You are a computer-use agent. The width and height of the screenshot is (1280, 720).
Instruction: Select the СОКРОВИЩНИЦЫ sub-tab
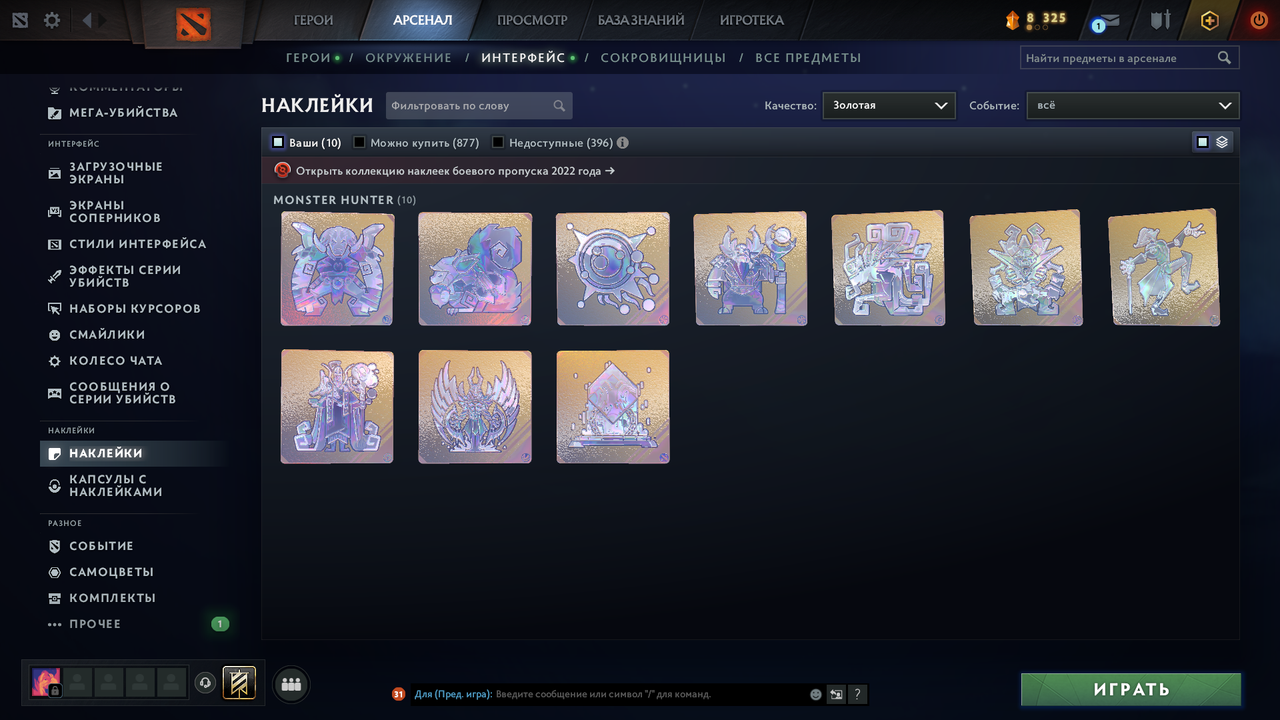[x=663, y=58]
